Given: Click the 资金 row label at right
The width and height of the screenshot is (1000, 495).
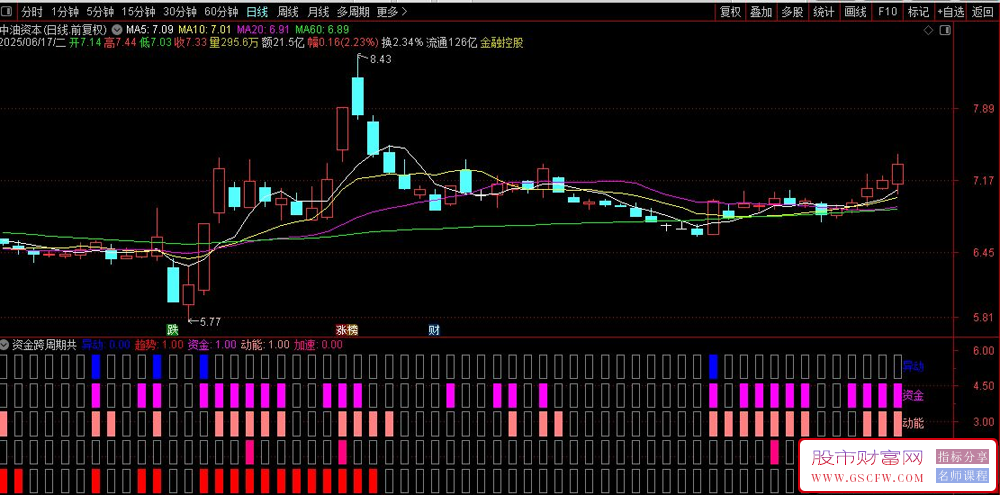Looking at the screenshot, I should [x=913, y=396].
